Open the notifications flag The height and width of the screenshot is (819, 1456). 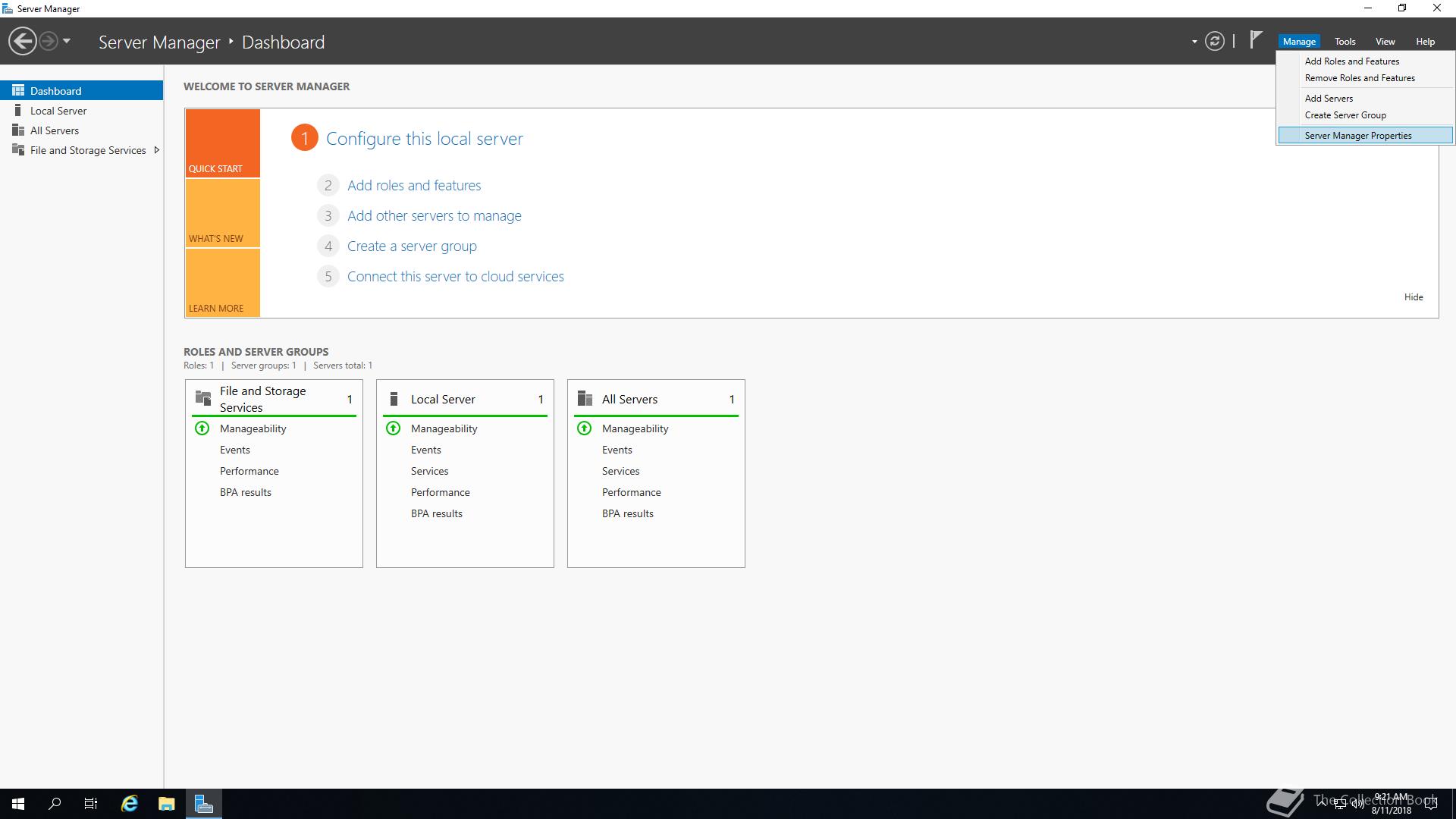click(x=1256, y=39)
